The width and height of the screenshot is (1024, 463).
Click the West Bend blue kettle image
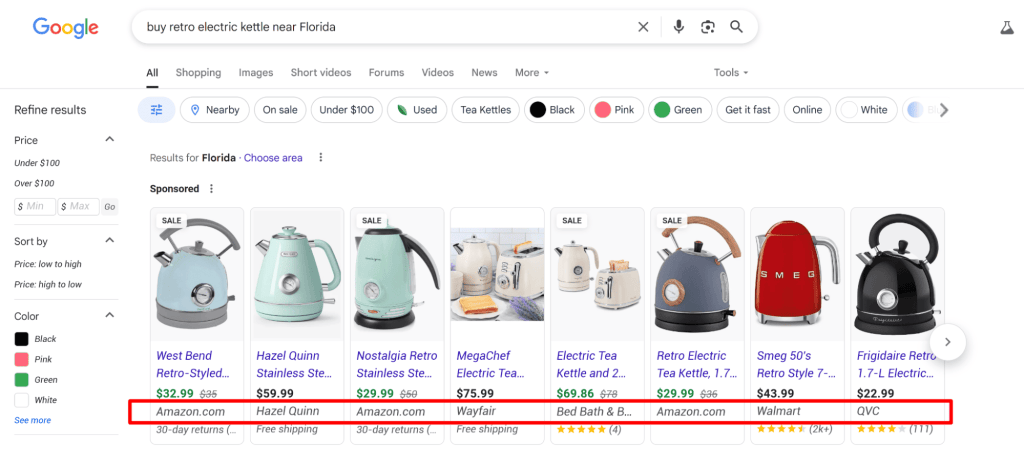[197, 274]
